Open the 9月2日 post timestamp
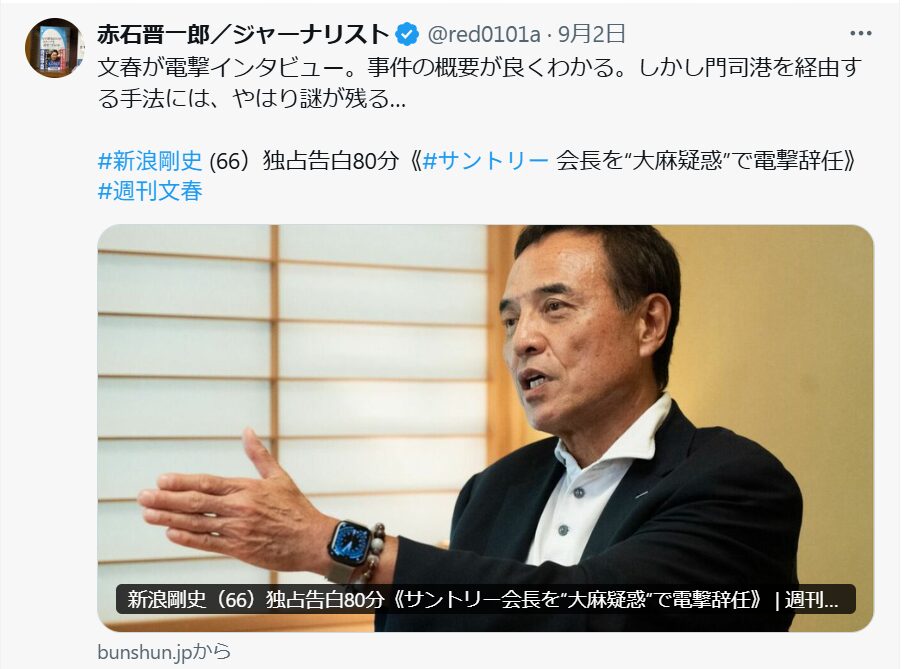924x669 pixels. 592,34
